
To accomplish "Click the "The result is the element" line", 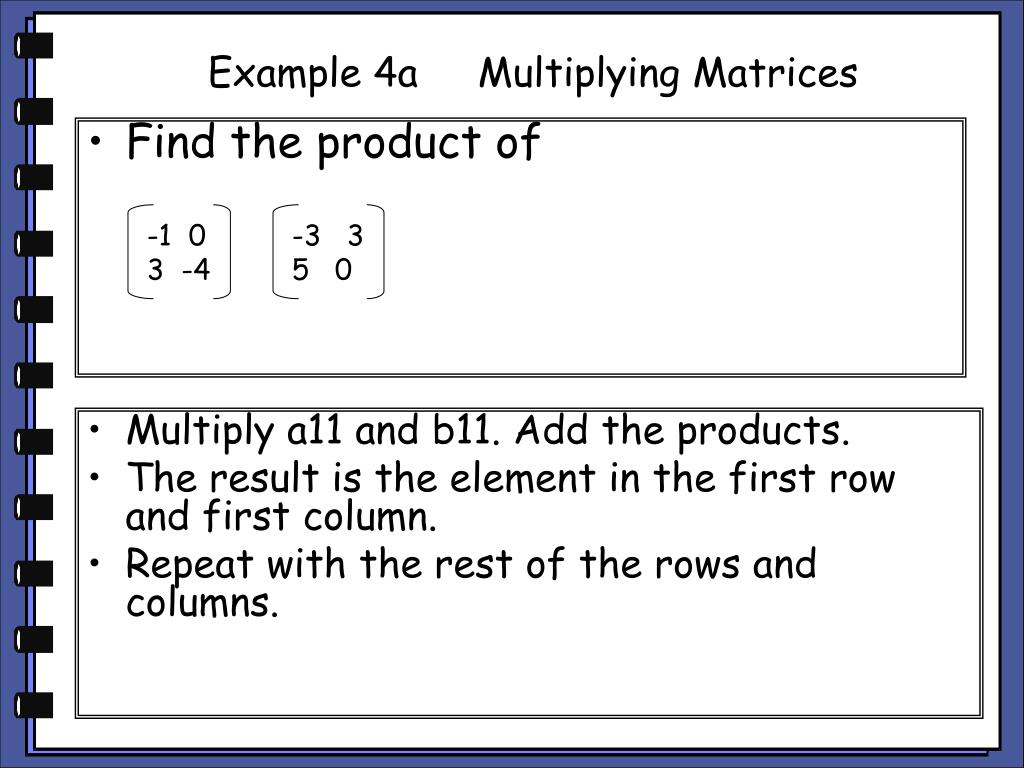I will click(510, 477).
